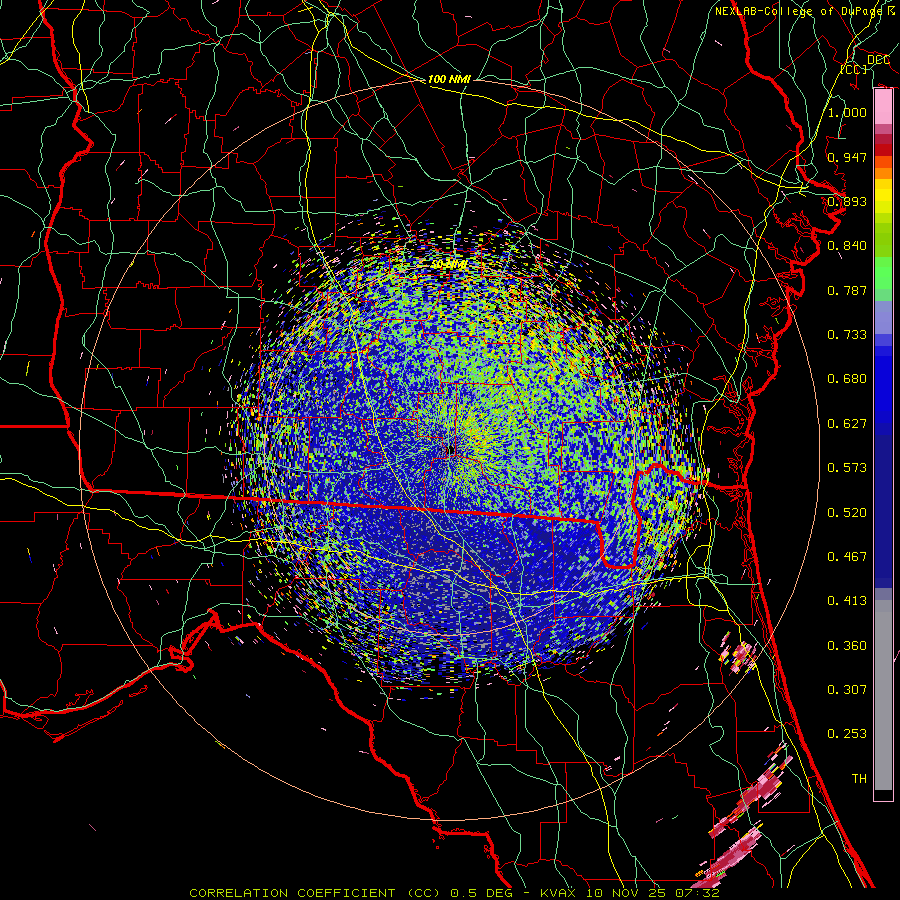900x900 pixels.
Task: Pick the lavender color scale segment
Action: [883, 317]
